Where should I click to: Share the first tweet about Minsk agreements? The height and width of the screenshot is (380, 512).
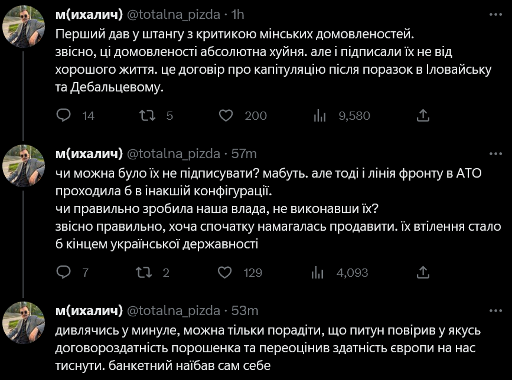[423, 115]
